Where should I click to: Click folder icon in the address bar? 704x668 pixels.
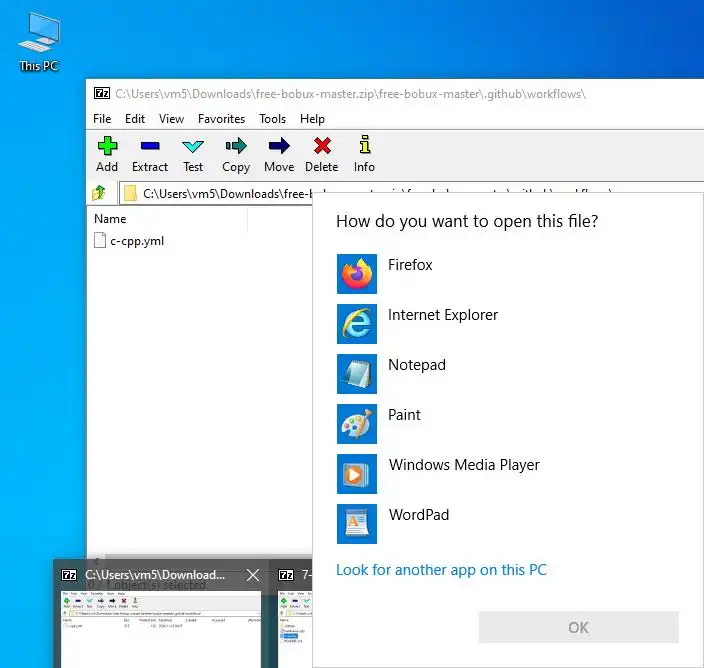pyautogui.click(x=130, y=193)
